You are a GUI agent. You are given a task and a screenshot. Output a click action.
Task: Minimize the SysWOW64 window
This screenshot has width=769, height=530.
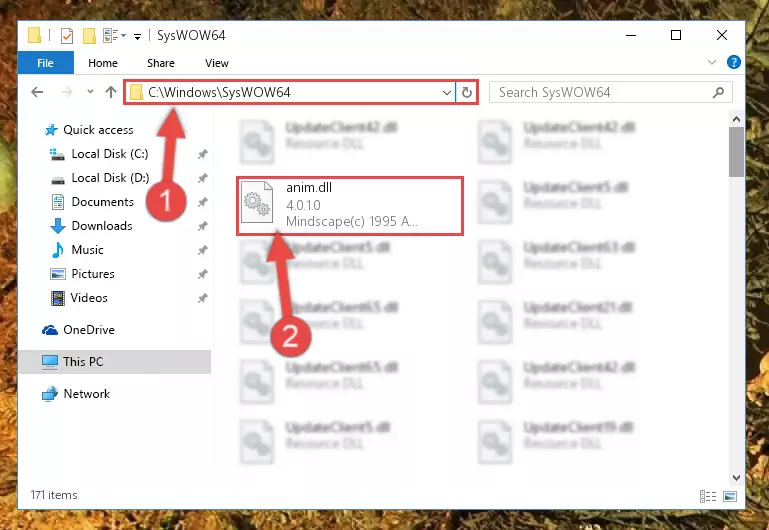[631, 35]
